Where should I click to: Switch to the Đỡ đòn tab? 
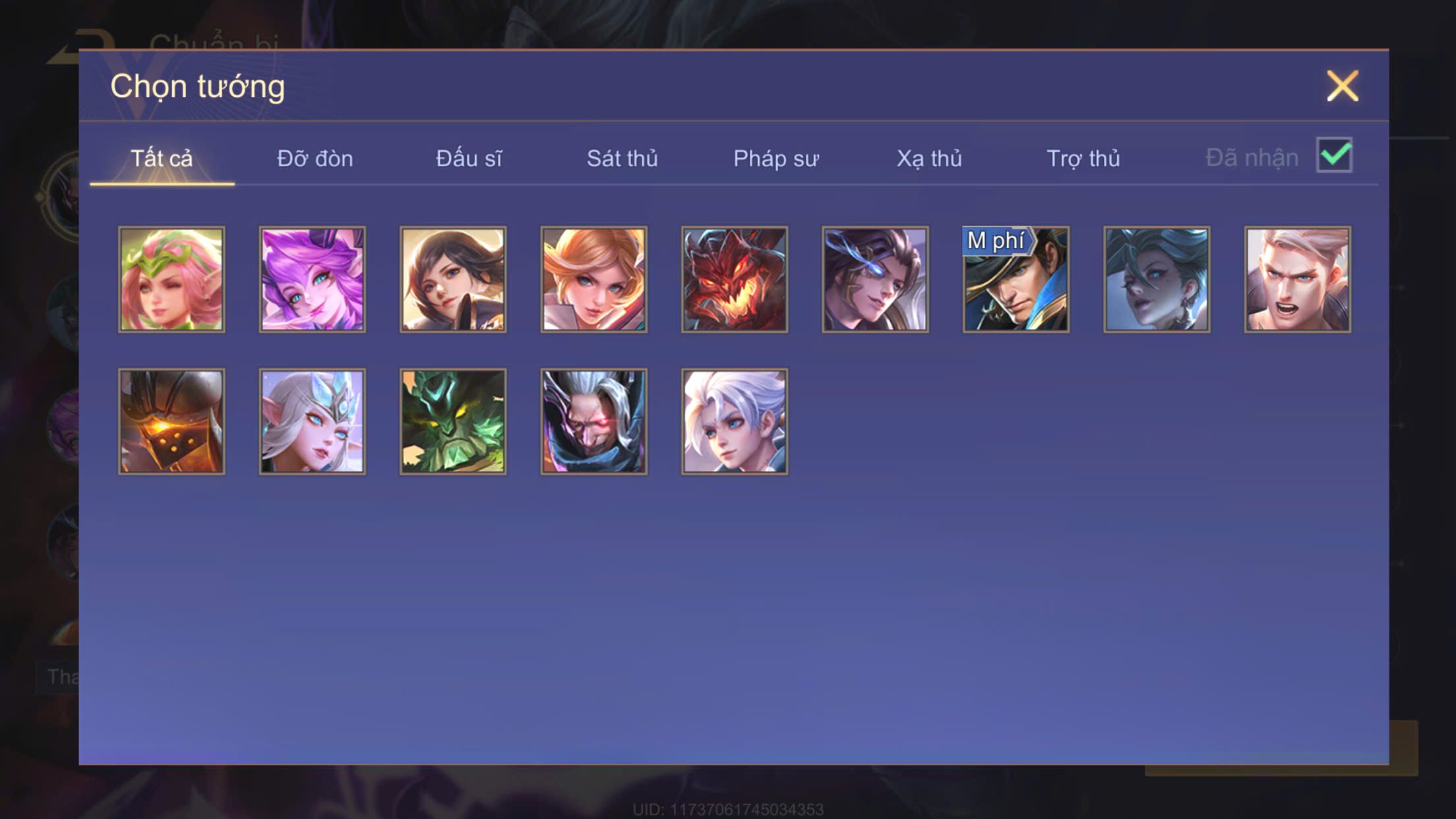(315, 159)
